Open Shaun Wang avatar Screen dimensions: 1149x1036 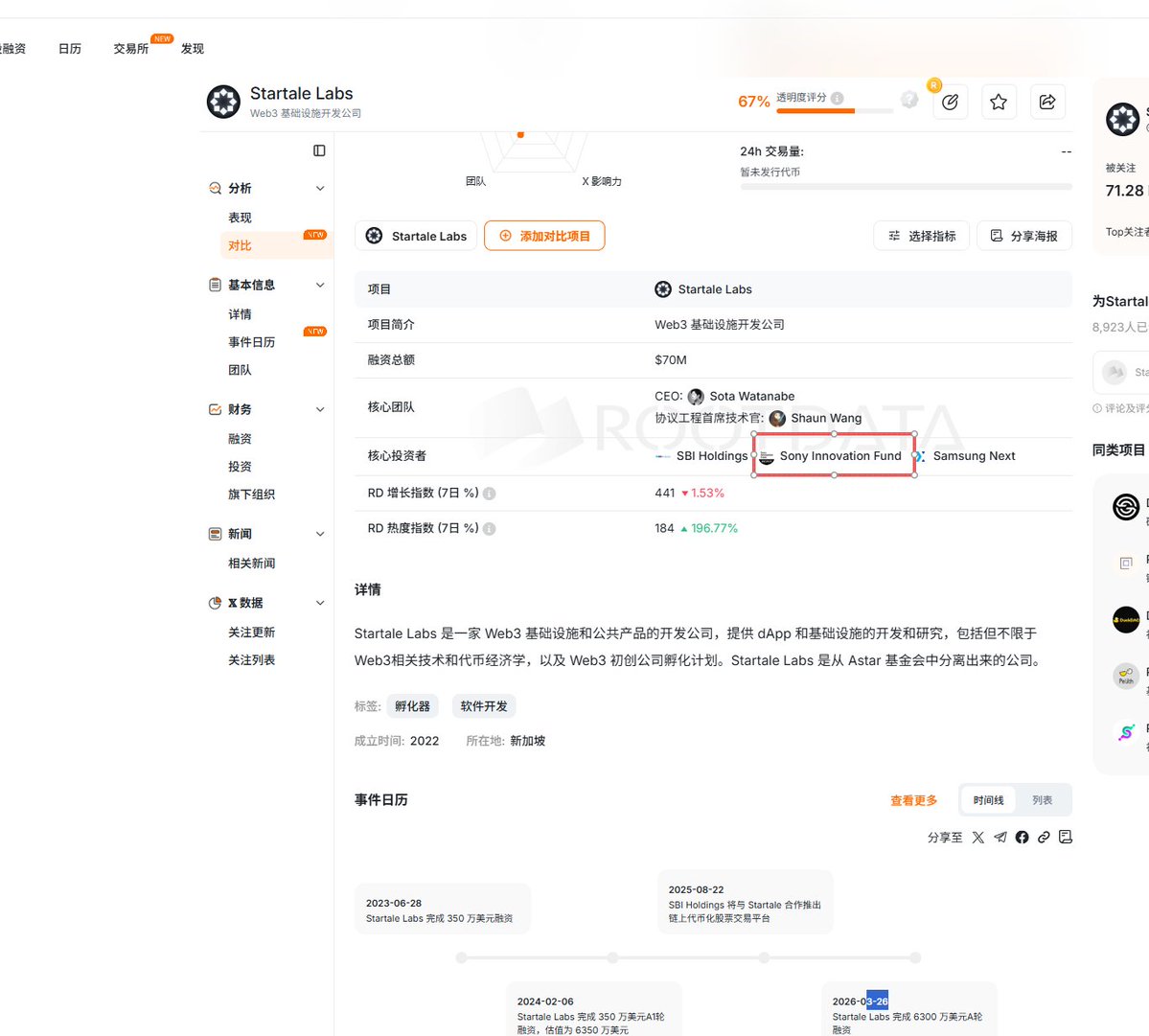[x=777, y=419]
